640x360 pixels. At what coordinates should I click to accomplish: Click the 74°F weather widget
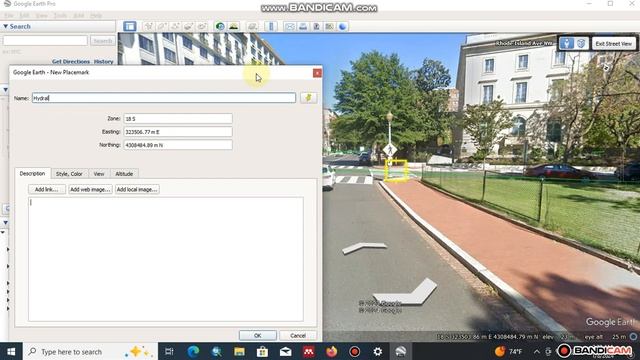(x=508, y=351)
